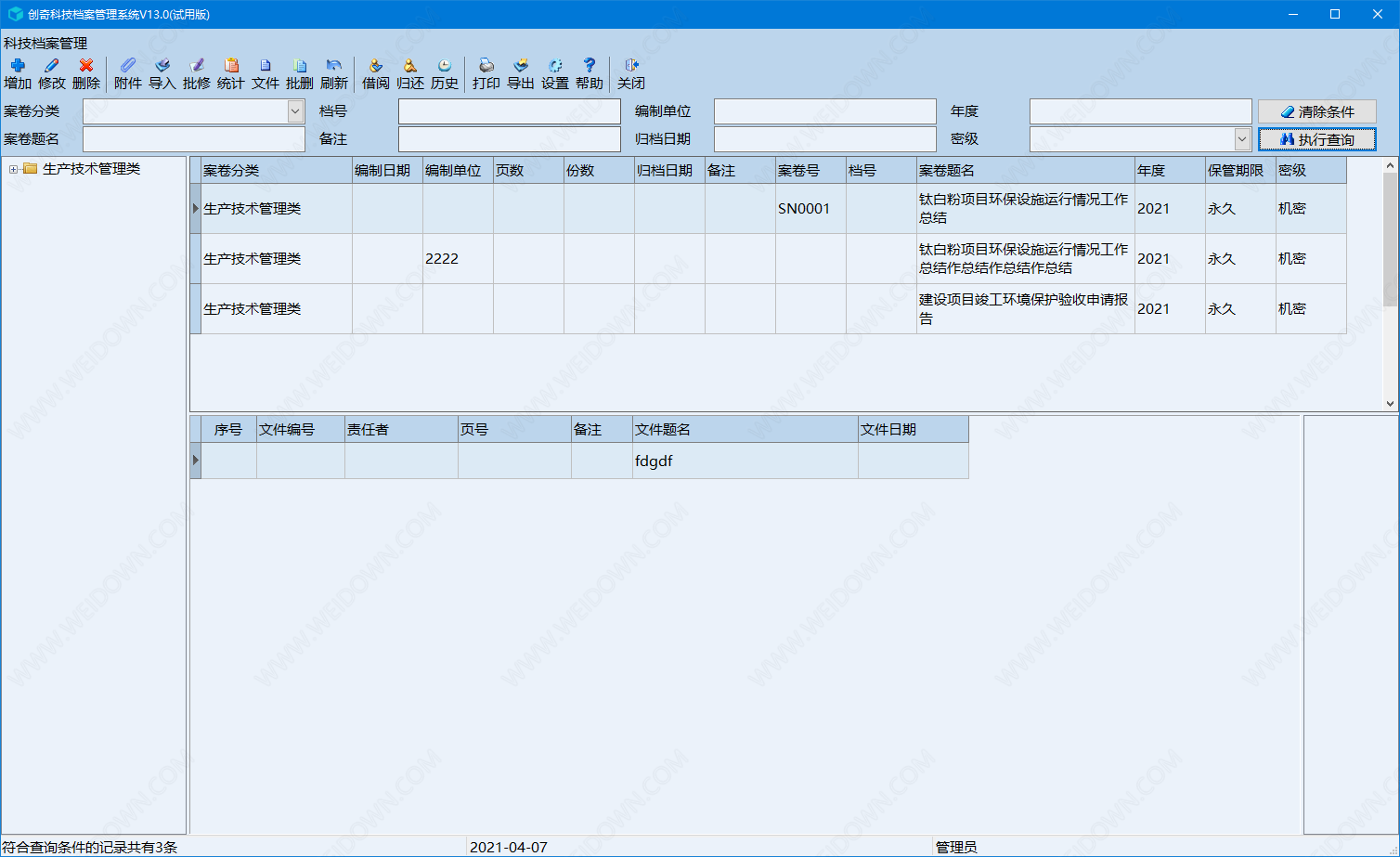This screenshot has width=1400, height=857.
Task: Click the 编制单位 filter input field
Action: (x=825, y=111)
